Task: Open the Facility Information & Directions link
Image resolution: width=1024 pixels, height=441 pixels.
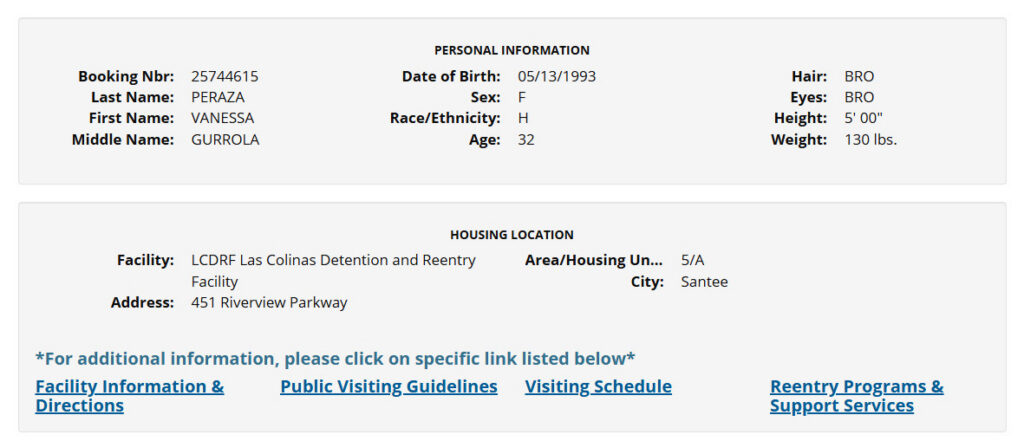Action: pos(129,387)
